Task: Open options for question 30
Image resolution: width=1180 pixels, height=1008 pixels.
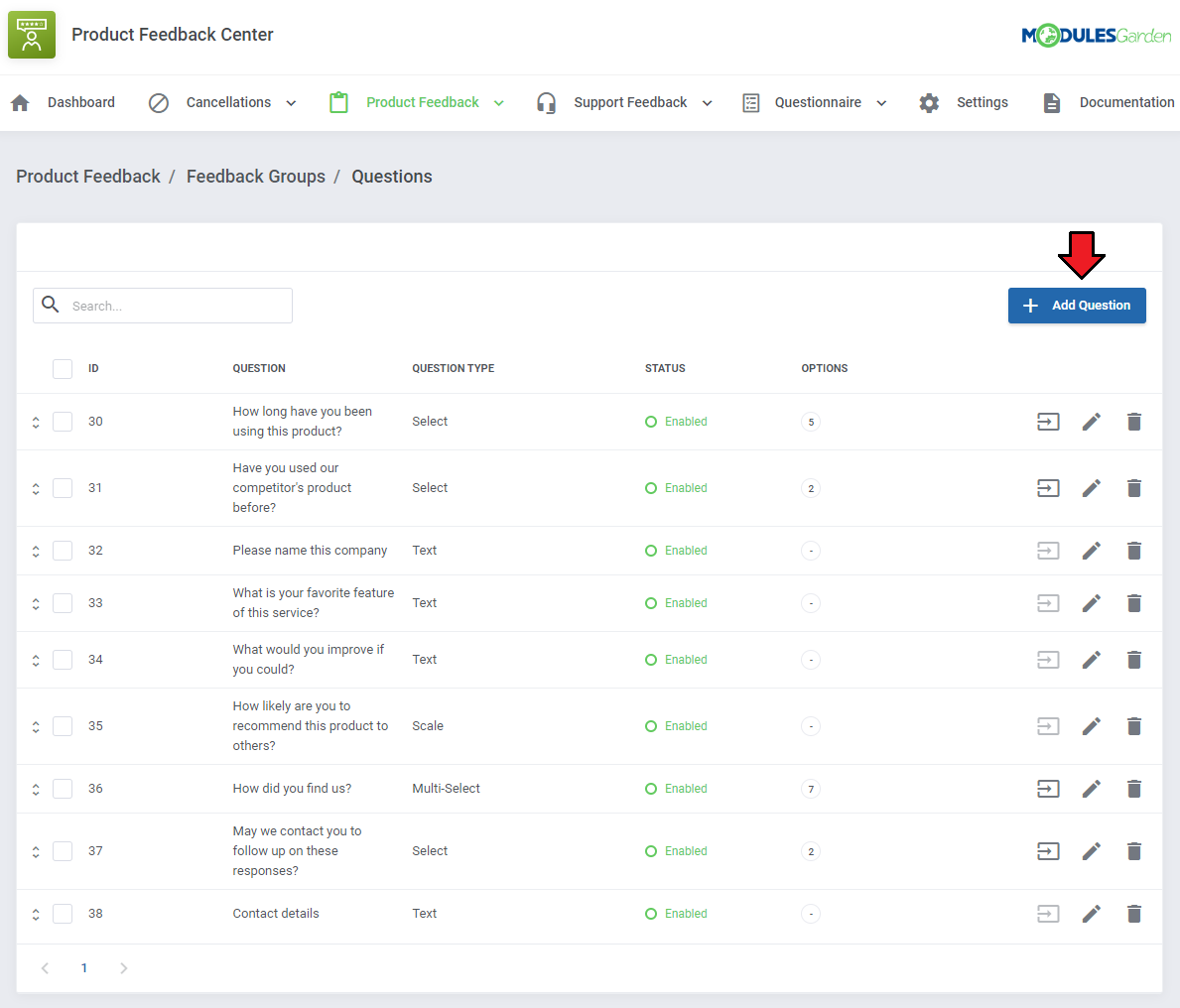Action: pyautogui.click(x=1048, y=422)
